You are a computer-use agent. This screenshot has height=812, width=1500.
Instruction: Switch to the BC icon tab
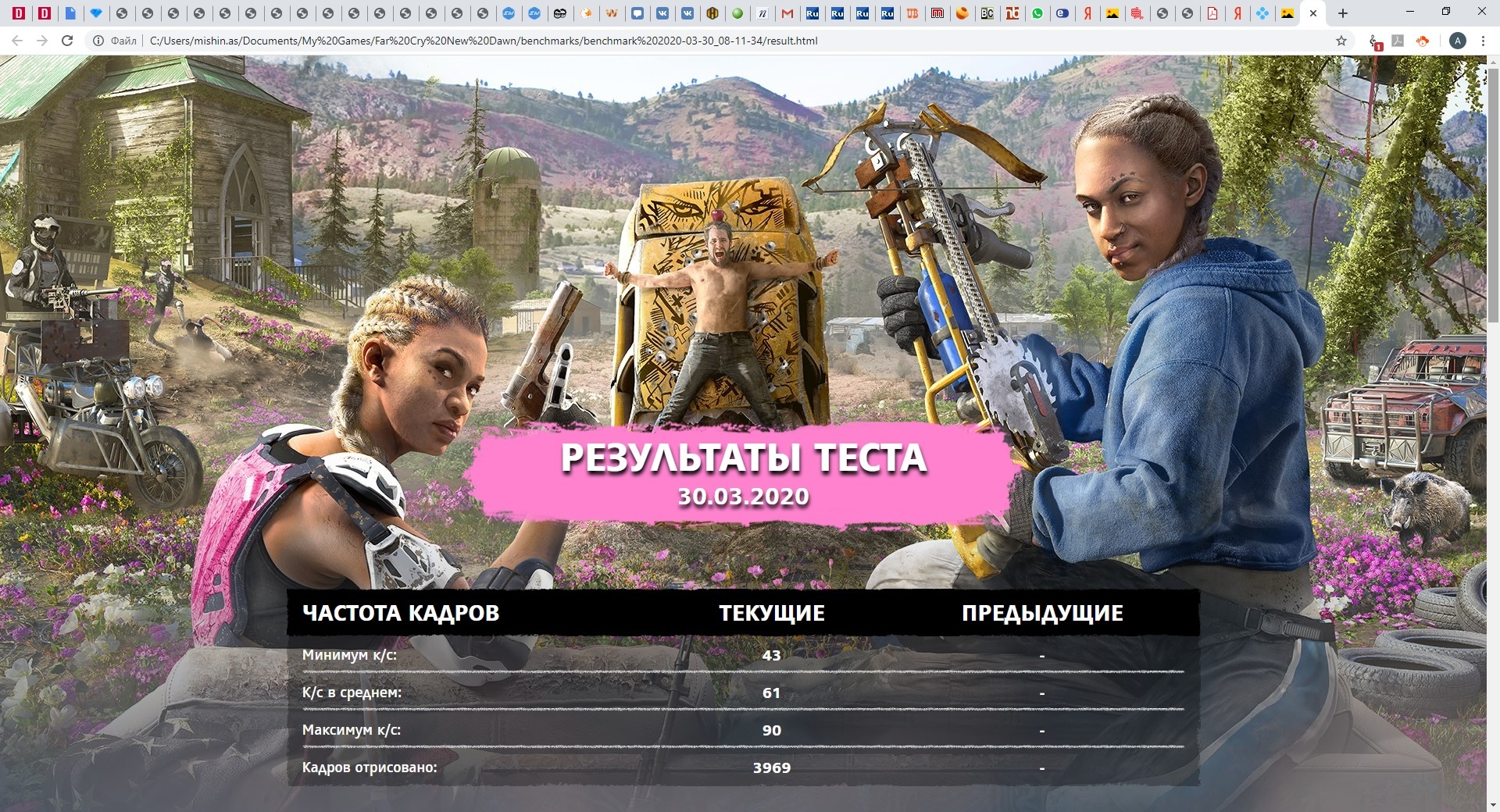(987, 13)
